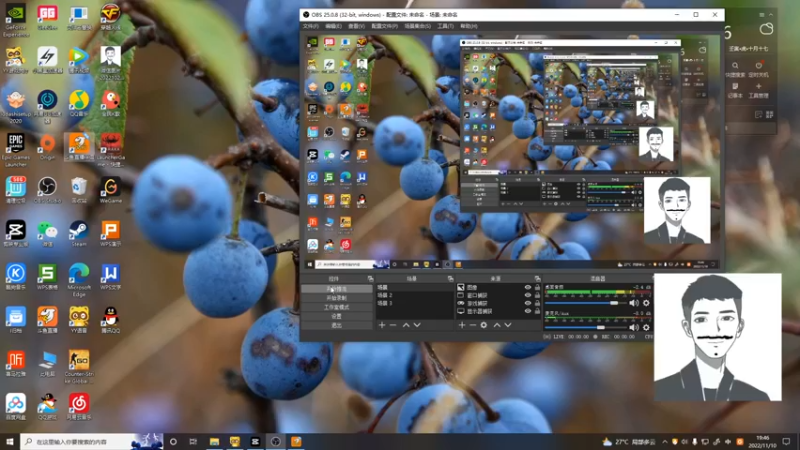Screen dimensions: 800x450
Task: Enable 工作室模式 studio mode button
Action: click(x=336, y=307)
